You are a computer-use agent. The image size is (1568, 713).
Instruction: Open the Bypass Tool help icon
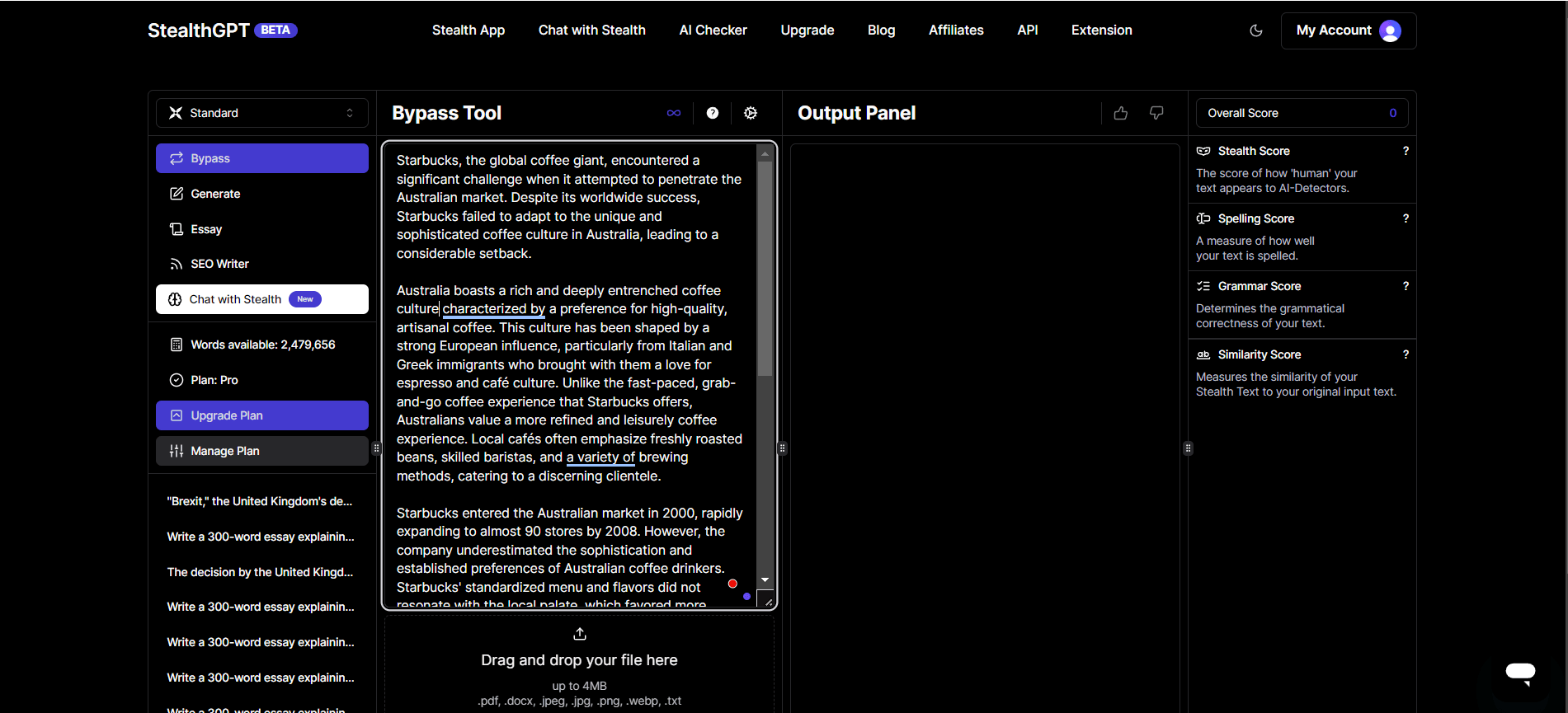713,113
